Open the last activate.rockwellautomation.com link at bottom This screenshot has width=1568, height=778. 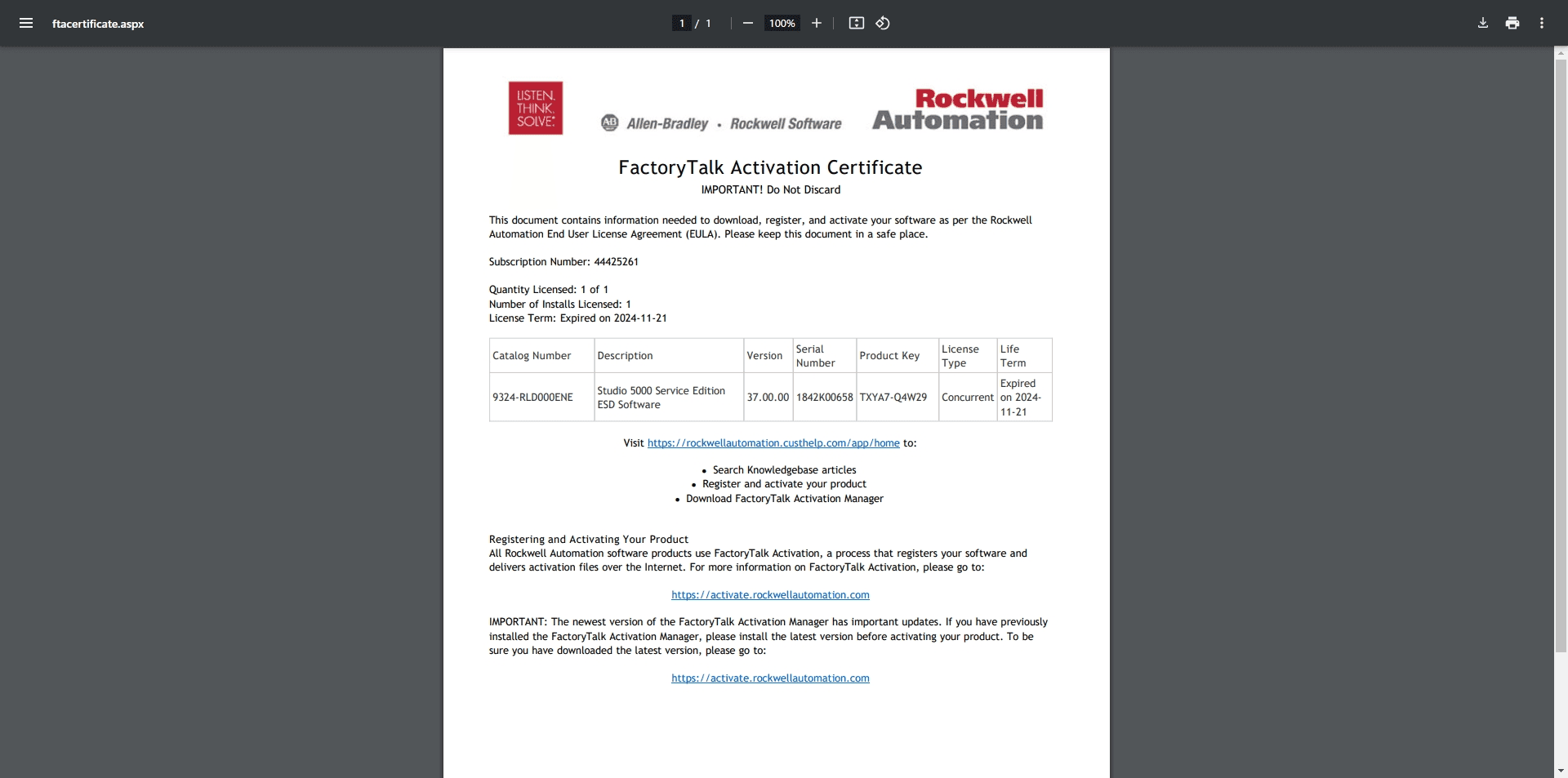point(770,678)
